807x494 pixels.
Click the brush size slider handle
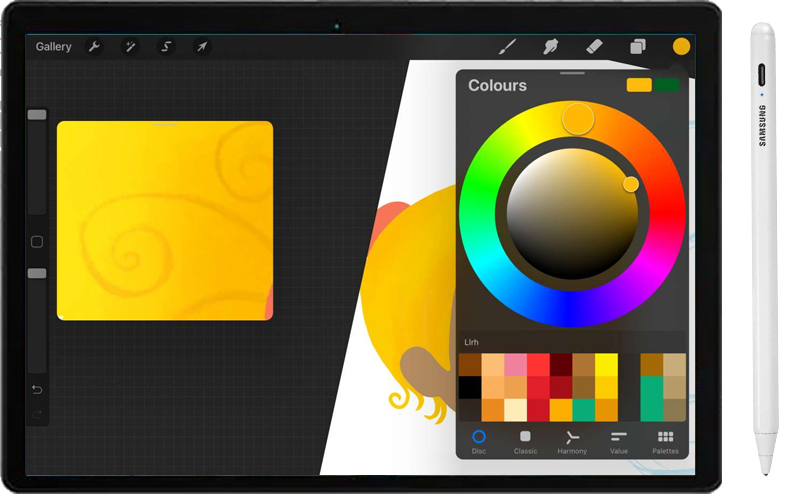(37, 115)
